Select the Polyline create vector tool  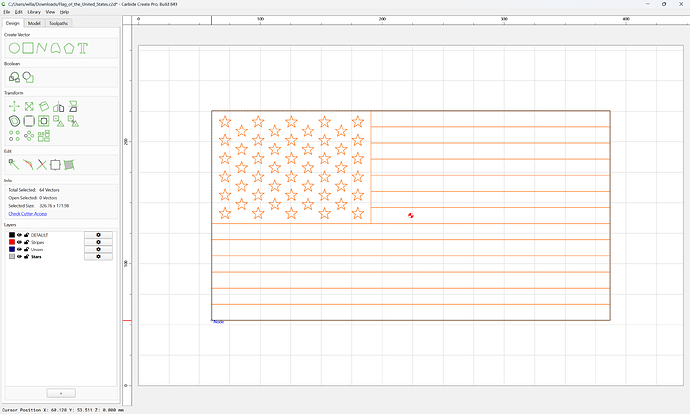(x=41, y=48)
